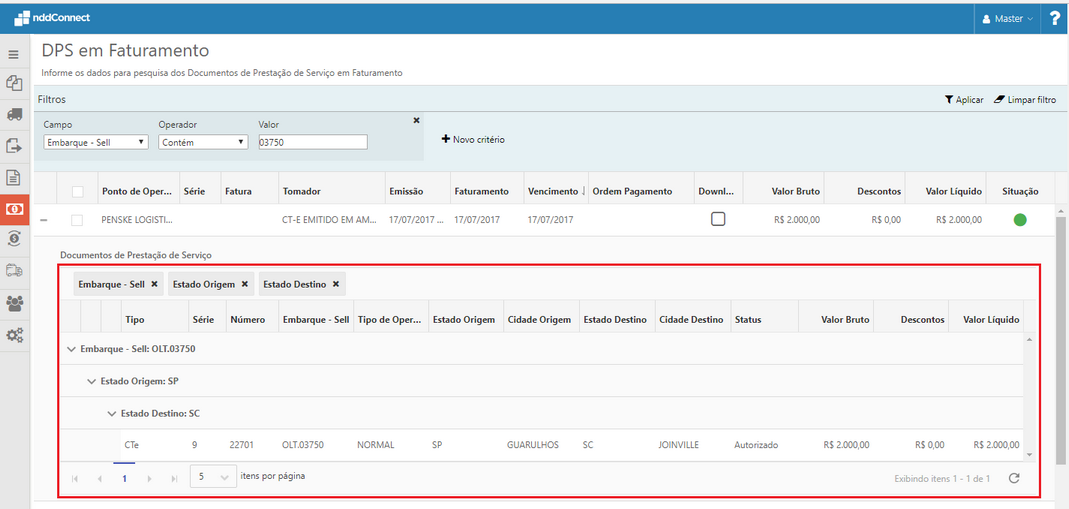Click the money bill sidebar icon

pyautogui.click(x=14, y=208)
